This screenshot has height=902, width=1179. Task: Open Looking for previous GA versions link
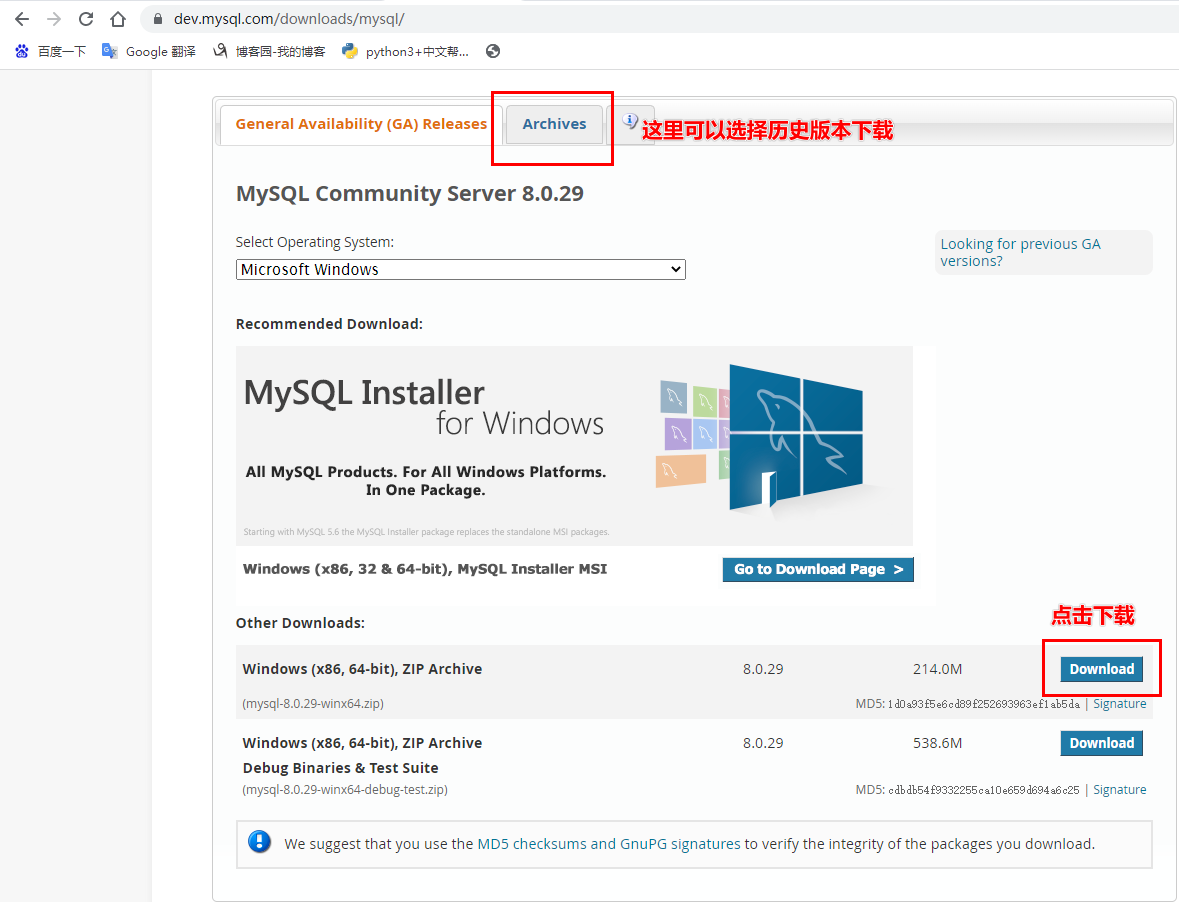(1020, 253)
